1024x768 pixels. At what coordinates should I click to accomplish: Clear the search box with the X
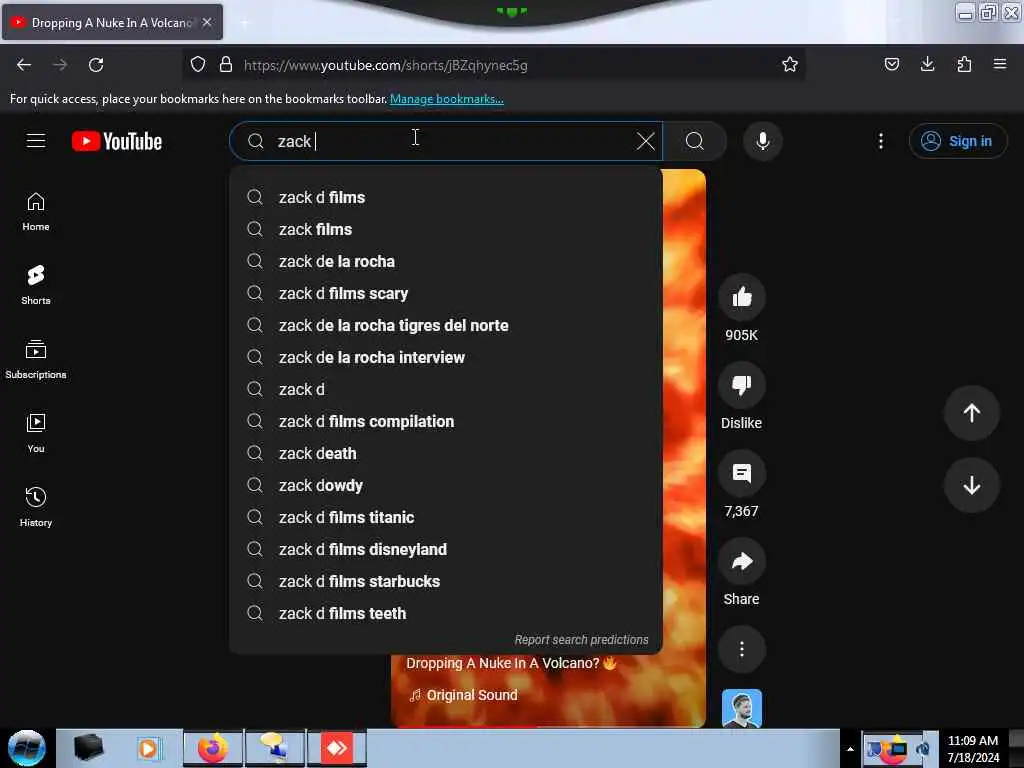pos(645,141)
